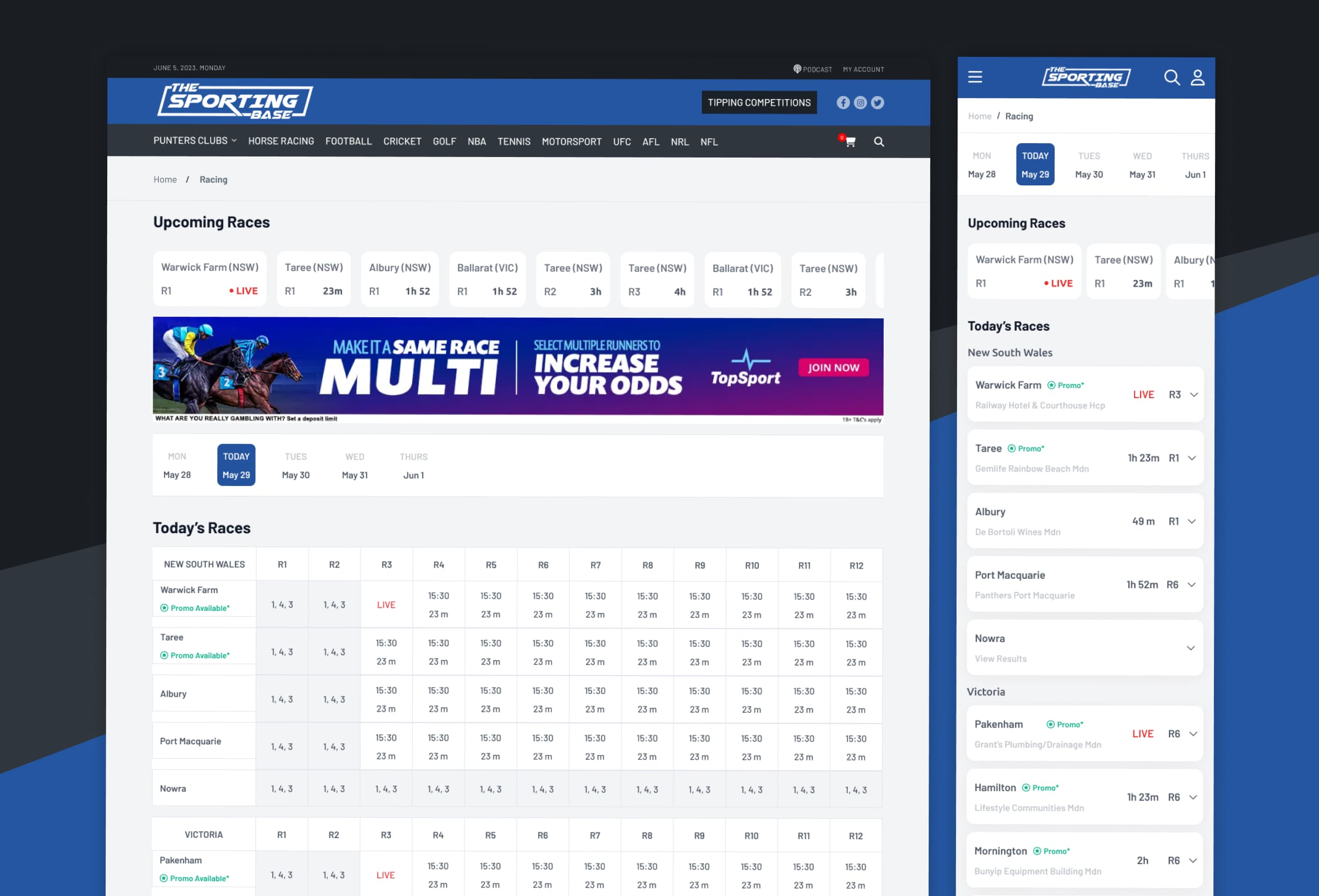Expand the Warwick Farm race card
The height and width of the screenshot is (896, 1319).
click(x=1194, y=395)
